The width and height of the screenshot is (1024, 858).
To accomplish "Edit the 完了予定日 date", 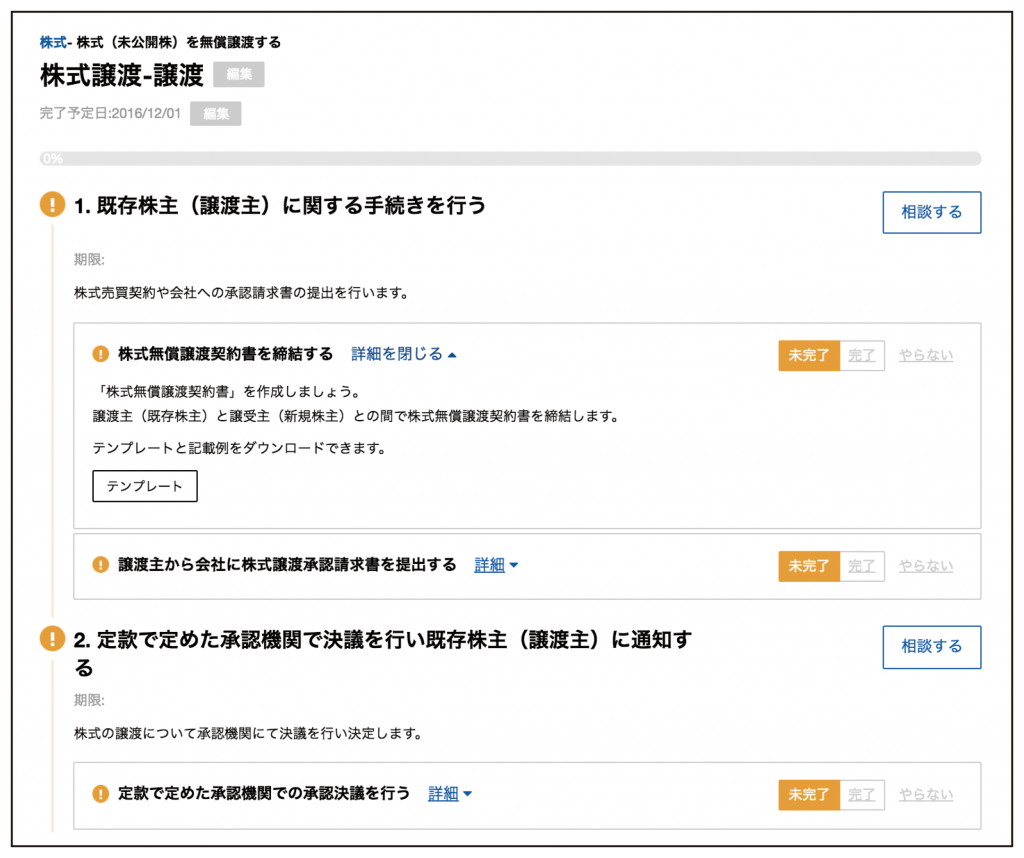I will click(x=215, y=114).
